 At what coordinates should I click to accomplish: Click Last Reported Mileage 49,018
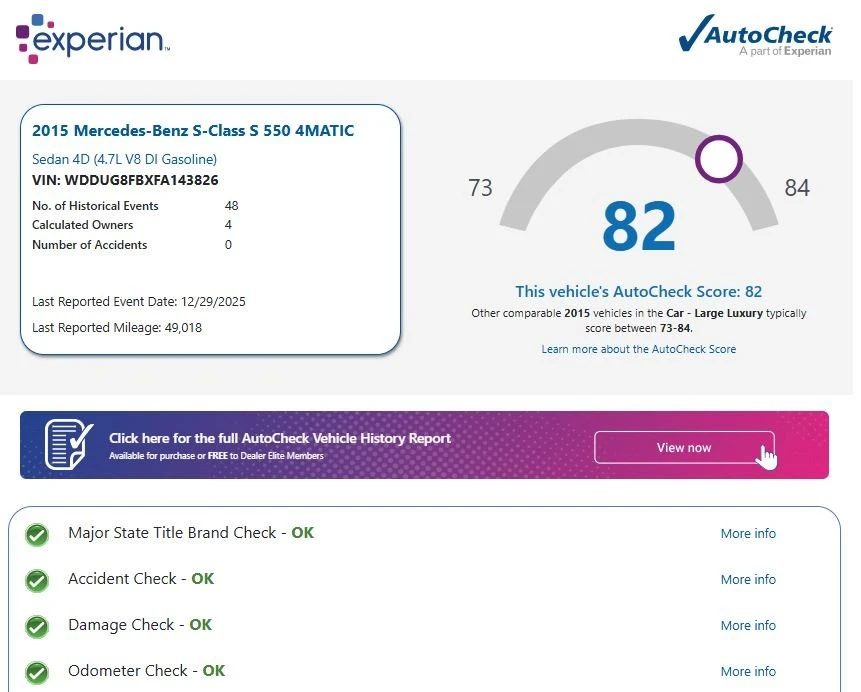(117, 328)
